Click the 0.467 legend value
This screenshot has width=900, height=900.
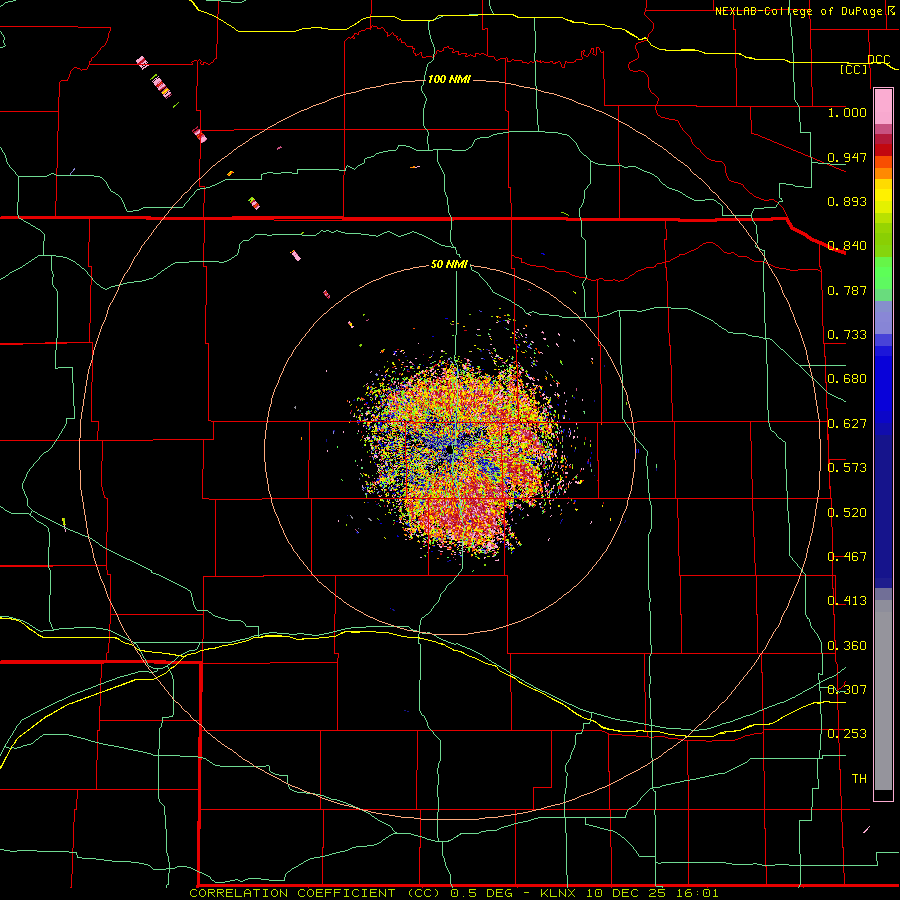tap(847, 557)
